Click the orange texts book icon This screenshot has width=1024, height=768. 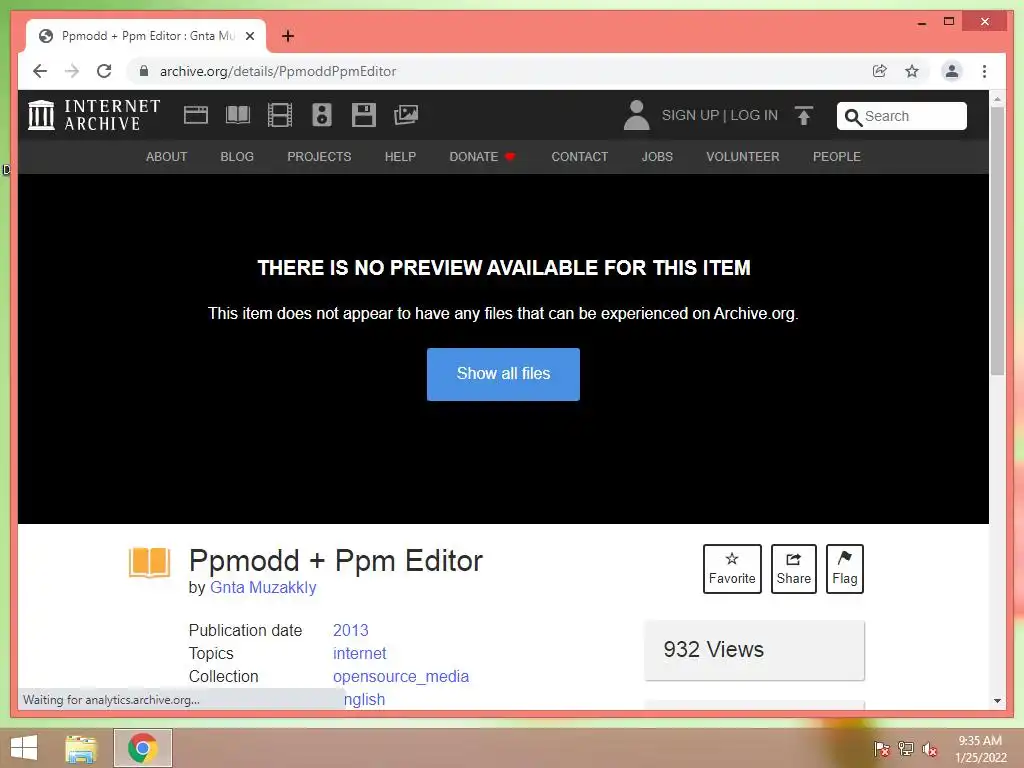tap(150, 562)
